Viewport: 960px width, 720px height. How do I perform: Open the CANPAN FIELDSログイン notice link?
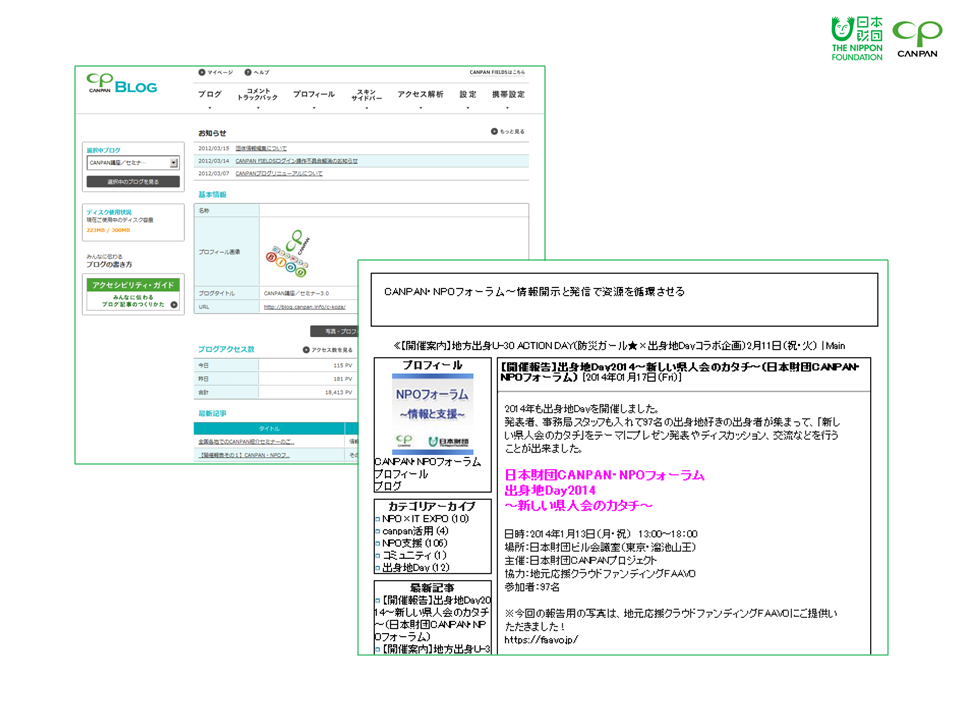click(x=296, y=161)
